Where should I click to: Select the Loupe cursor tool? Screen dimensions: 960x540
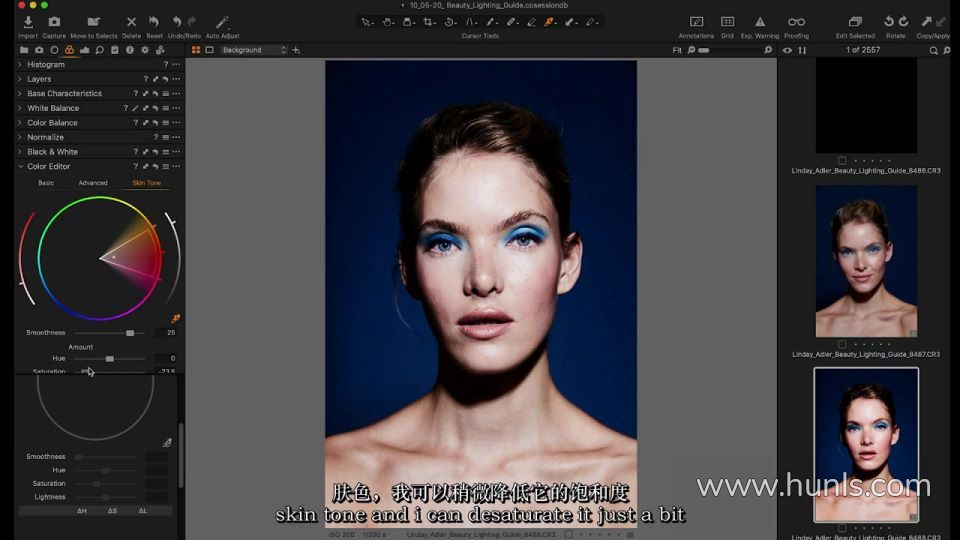tap(408, 22)
